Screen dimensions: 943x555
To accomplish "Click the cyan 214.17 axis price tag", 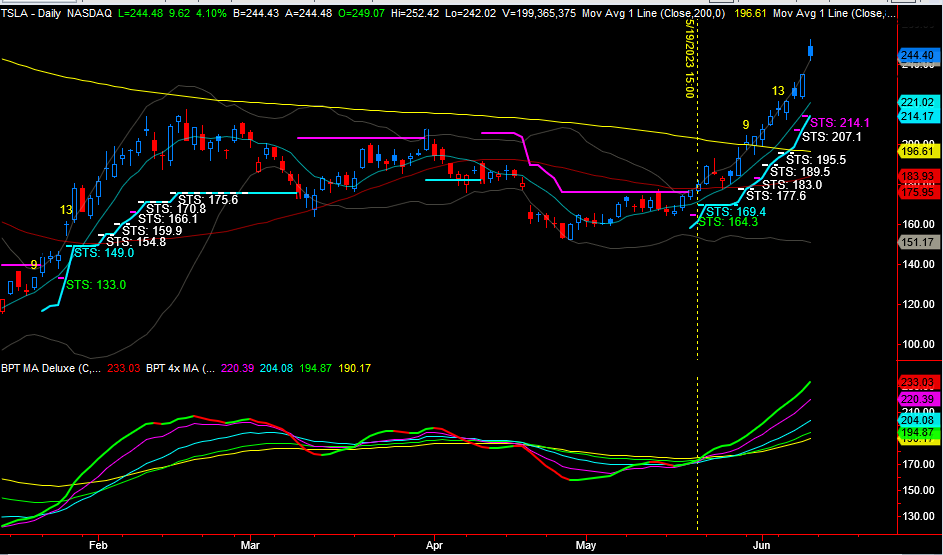I will tap(918, 116).
